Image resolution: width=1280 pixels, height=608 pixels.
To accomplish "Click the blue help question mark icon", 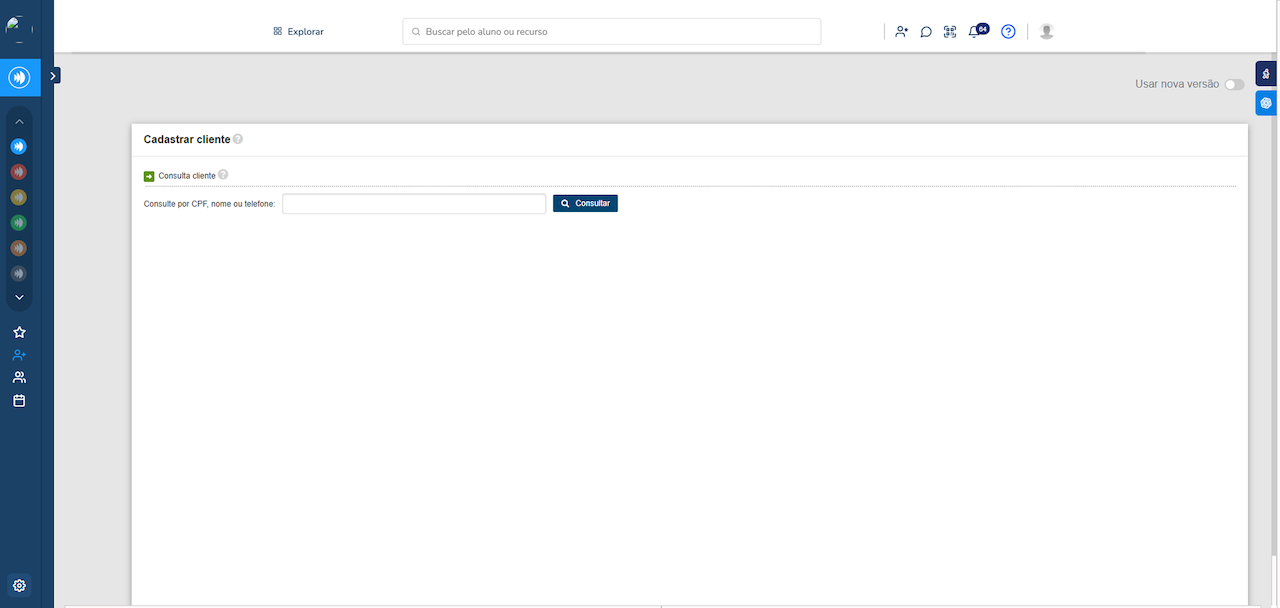I will coord(1008,32).
